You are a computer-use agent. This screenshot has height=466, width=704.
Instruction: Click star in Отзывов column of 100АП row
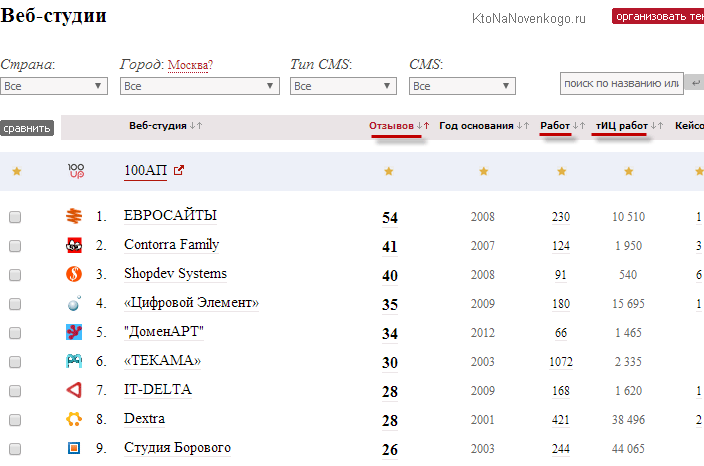(x=389, y=171)
